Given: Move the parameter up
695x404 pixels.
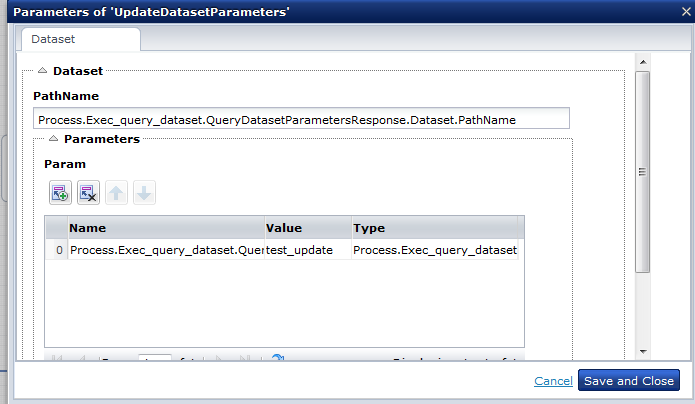Looking at the screenshot, I should pyautogui.click(x=116, y=193).
